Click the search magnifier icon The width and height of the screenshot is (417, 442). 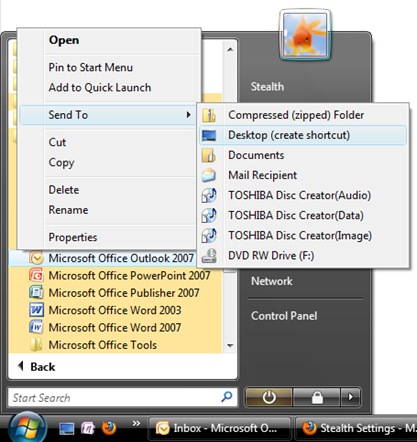click(227, 397)
